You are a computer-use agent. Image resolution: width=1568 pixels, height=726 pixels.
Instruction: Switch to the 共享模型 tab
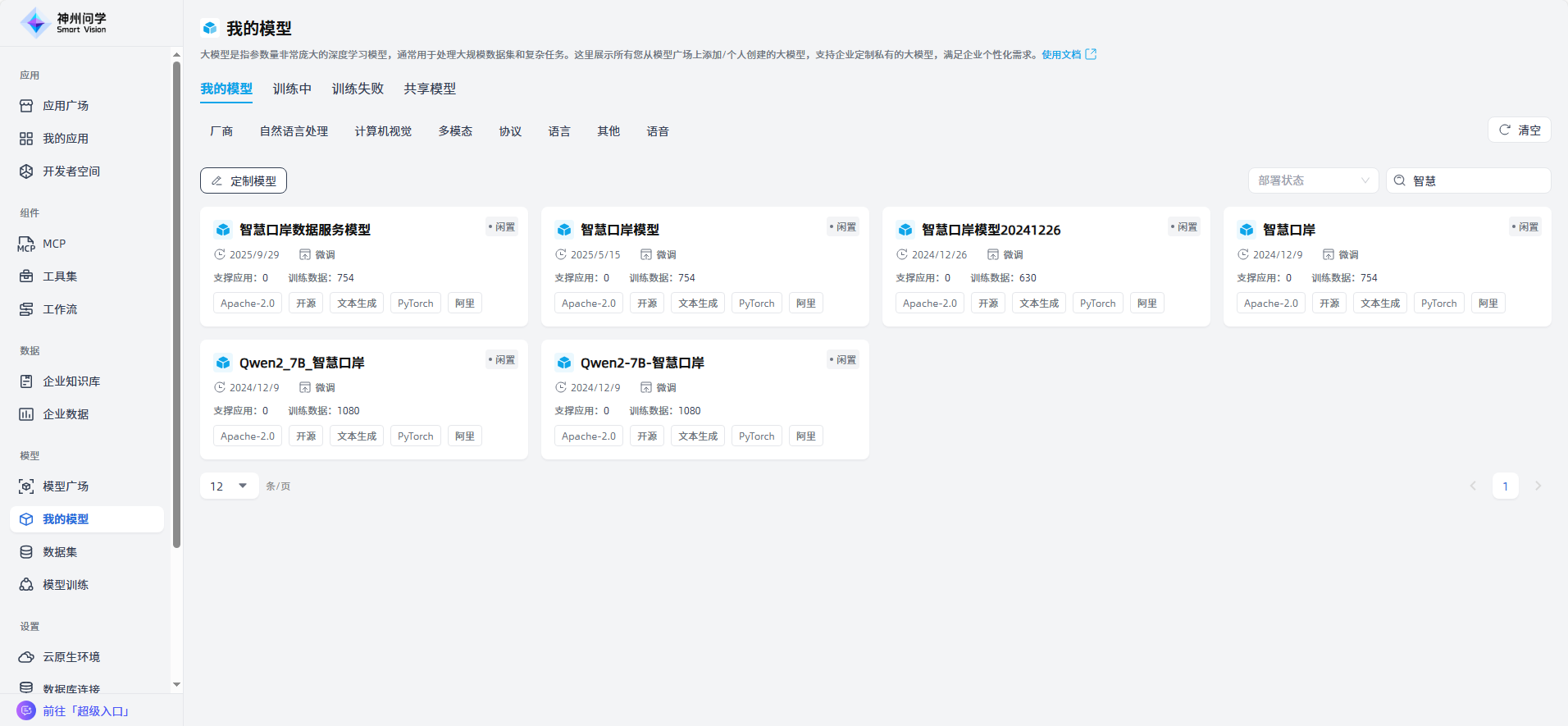pos(430,89)
